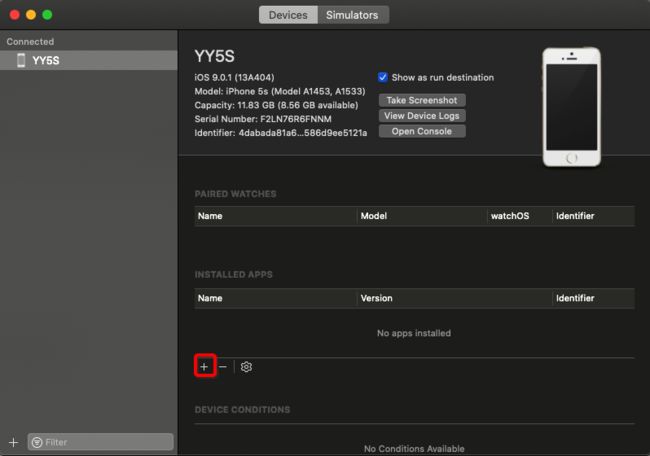Click the Capacity: 11.83 GB text line
This screenshot has width=650, height=456.
(276, 105)
